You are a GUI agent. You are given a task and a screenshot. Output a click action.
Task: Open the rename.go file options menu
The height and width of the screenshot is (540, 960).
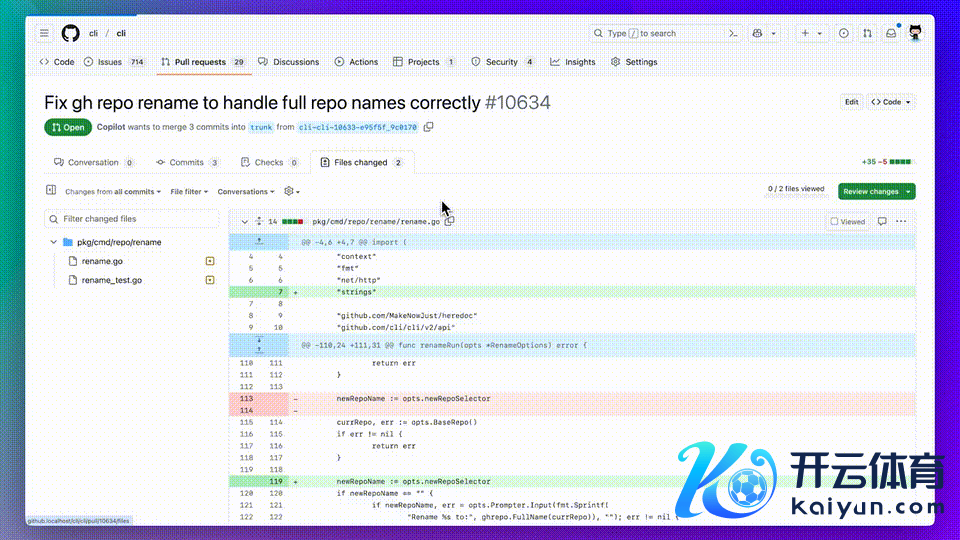(901, 221)
